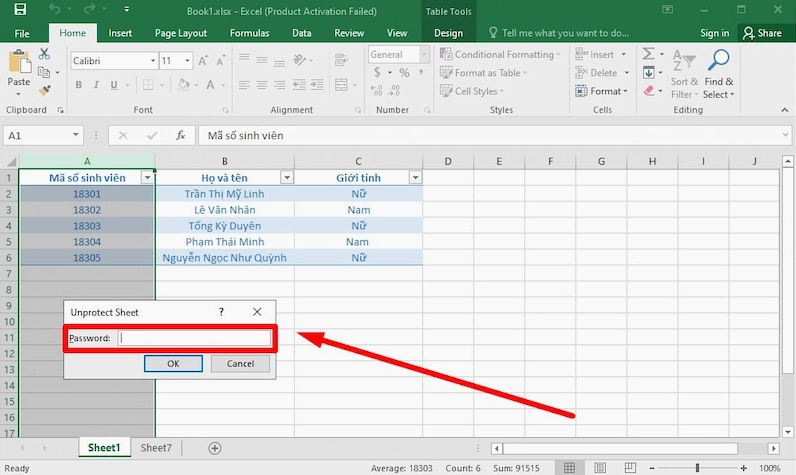The height and width of the screenshot is (475, 796).
Task: Click the Merge & Center icon
Action: click(x=342, y=85)
